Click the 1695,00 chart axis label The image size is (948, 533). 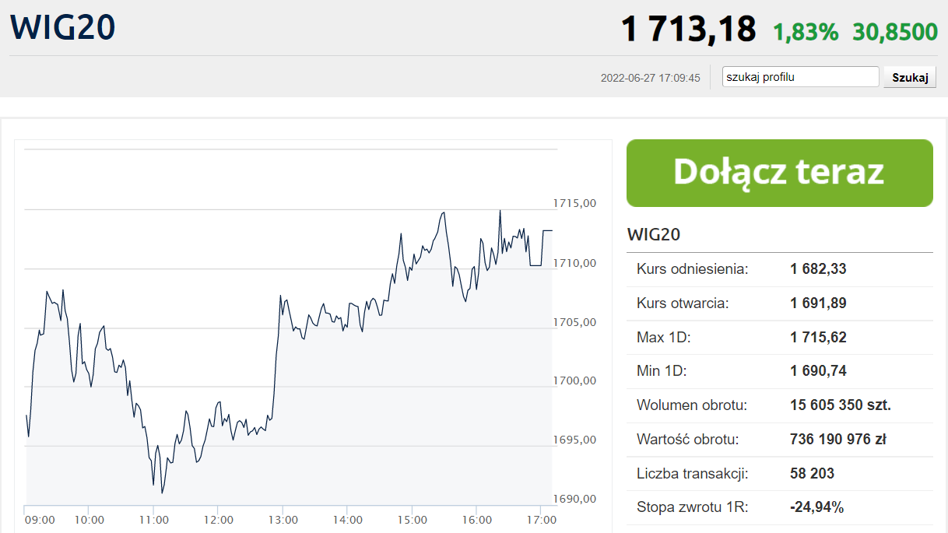tap(574, 440)
